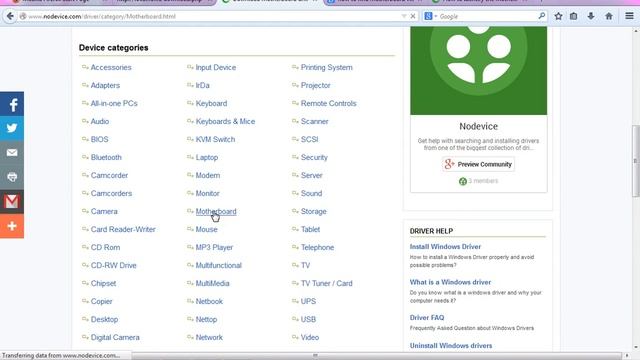Click the browser home icon
Screen dimensions: 640x360
pos(609,16)
